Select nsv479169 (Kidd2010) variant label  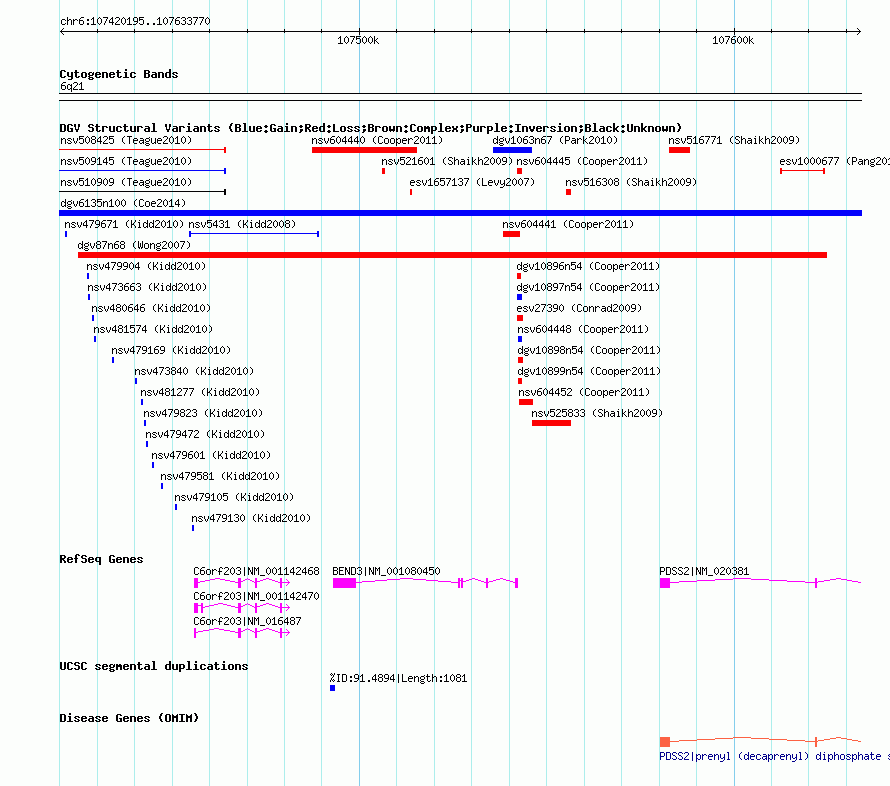click(x=171, y=350)
